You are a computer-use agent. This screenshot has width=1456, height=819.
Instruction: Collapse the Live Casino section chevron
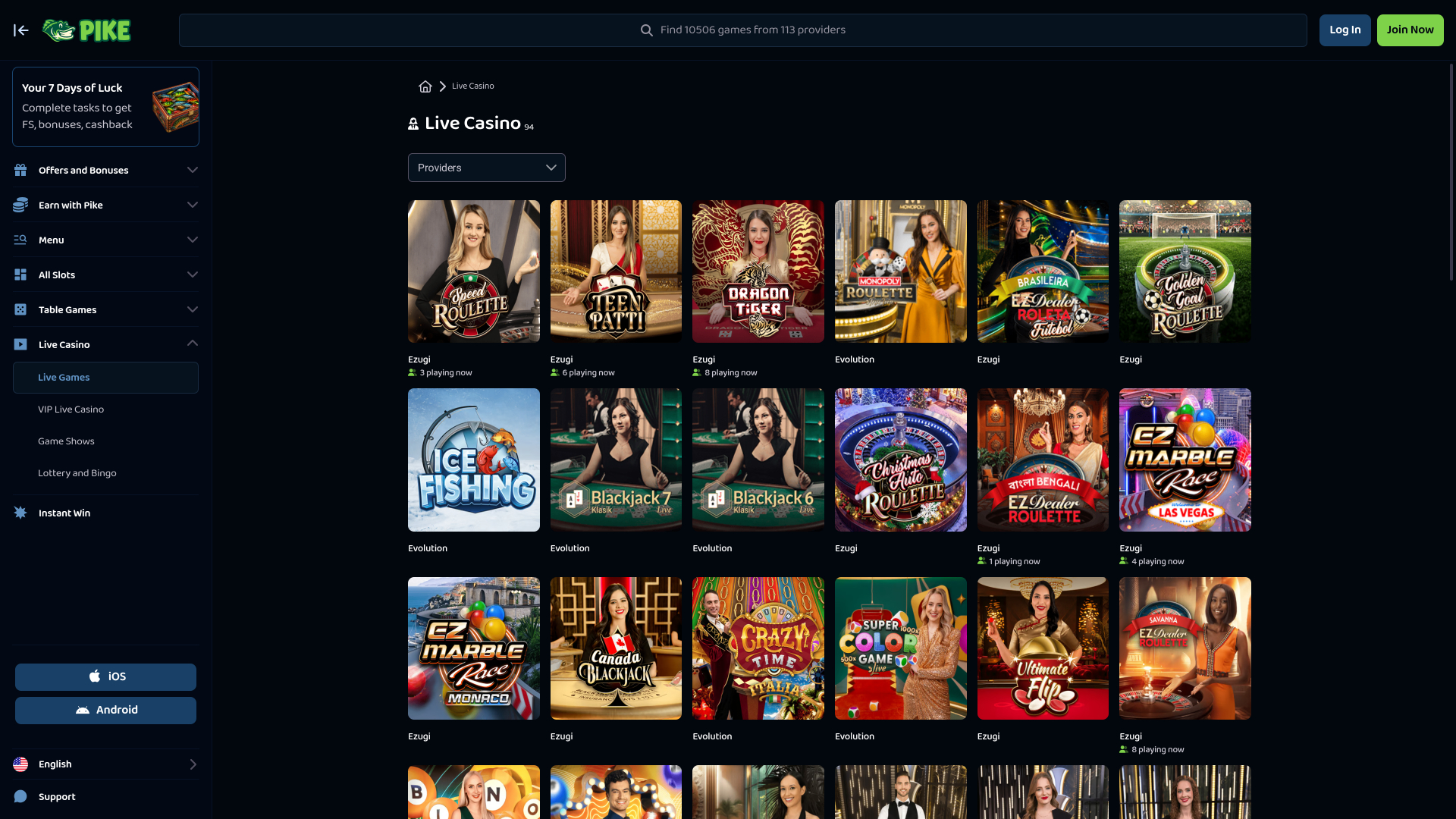pos(193,344)
